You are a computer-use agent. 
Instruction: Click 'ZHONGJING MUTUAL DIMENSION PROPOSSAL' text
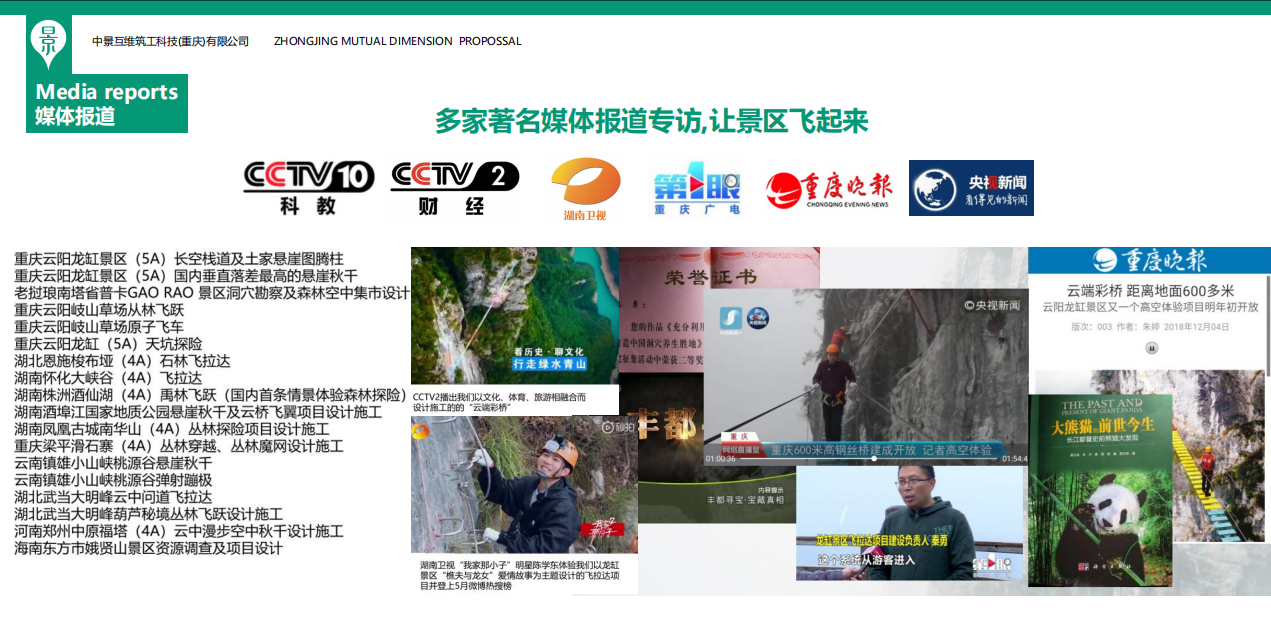coord(398,41)
